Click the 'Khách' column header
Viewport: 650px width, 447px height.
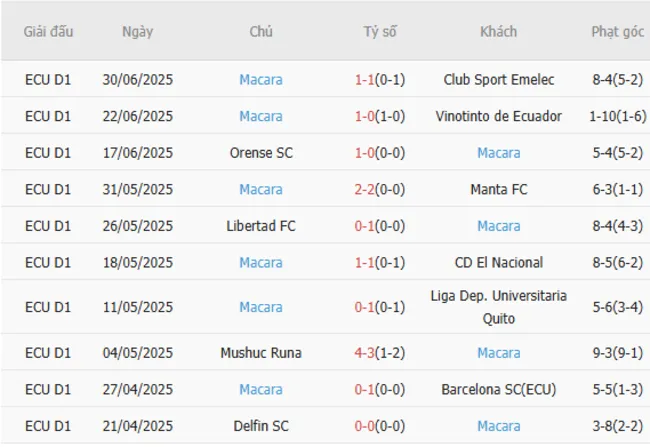pos(498,31)
